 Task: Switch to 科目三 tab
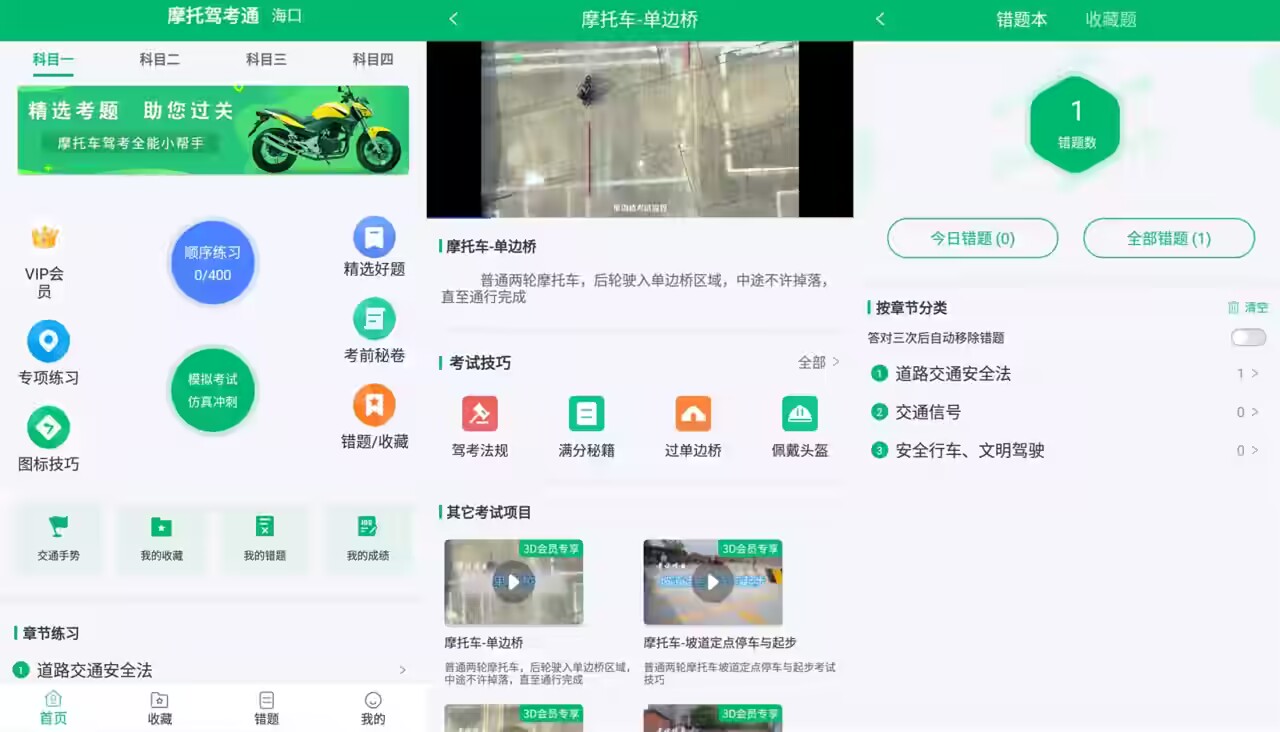[x=266, y=60]
